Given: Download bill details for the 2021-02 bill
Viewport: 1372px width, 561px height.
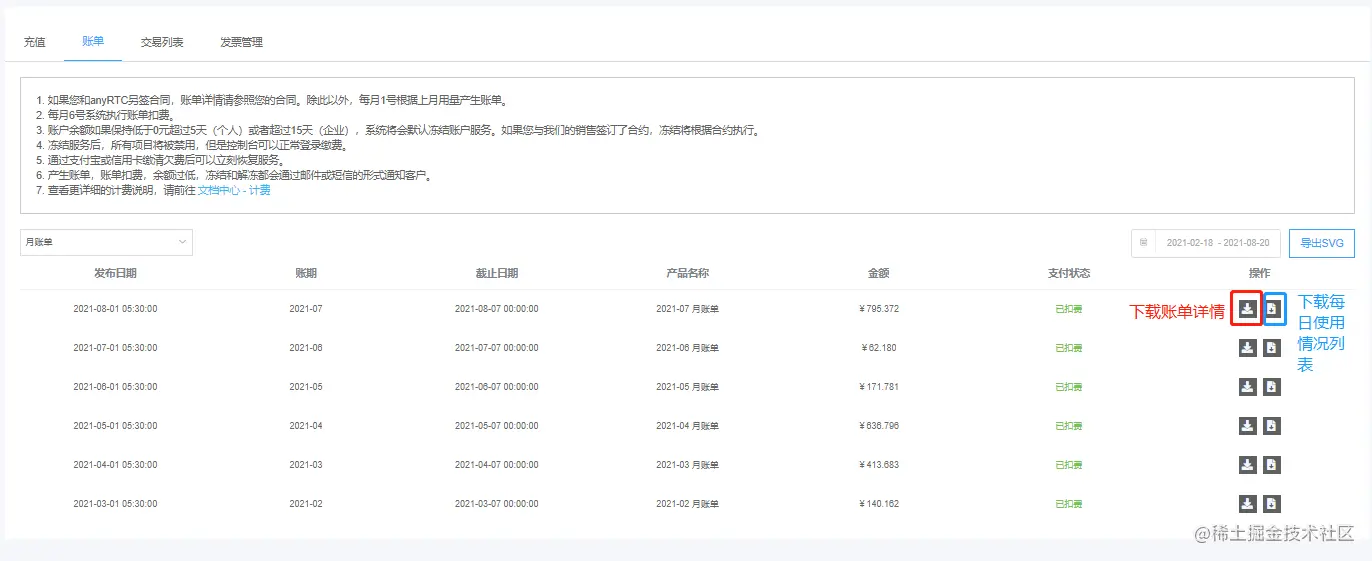Looking at the screenshot, I should [1247, 504].
